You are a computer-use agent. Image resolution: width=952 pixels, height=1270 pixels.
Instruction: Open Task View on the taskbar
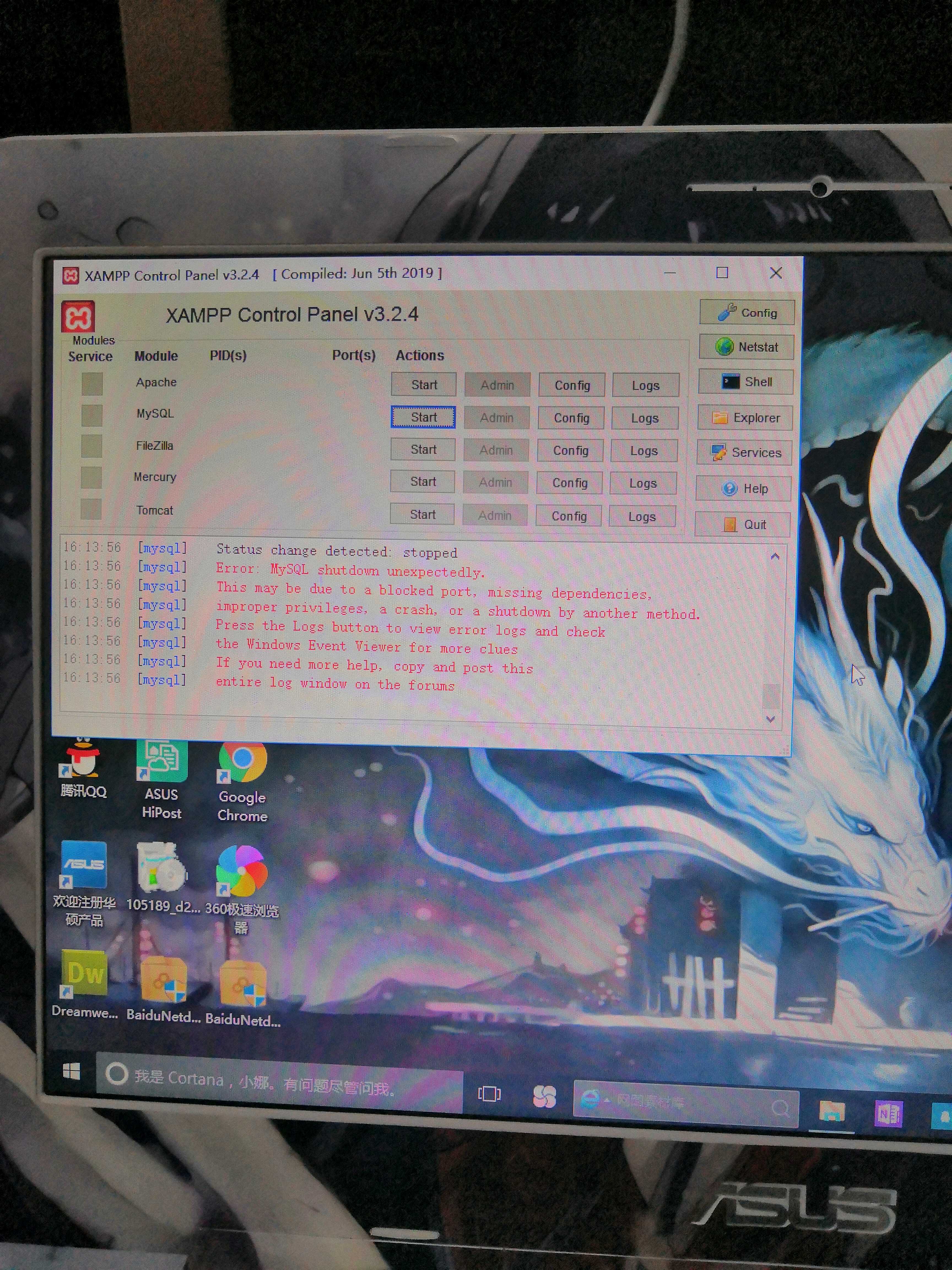[489, 1093]
